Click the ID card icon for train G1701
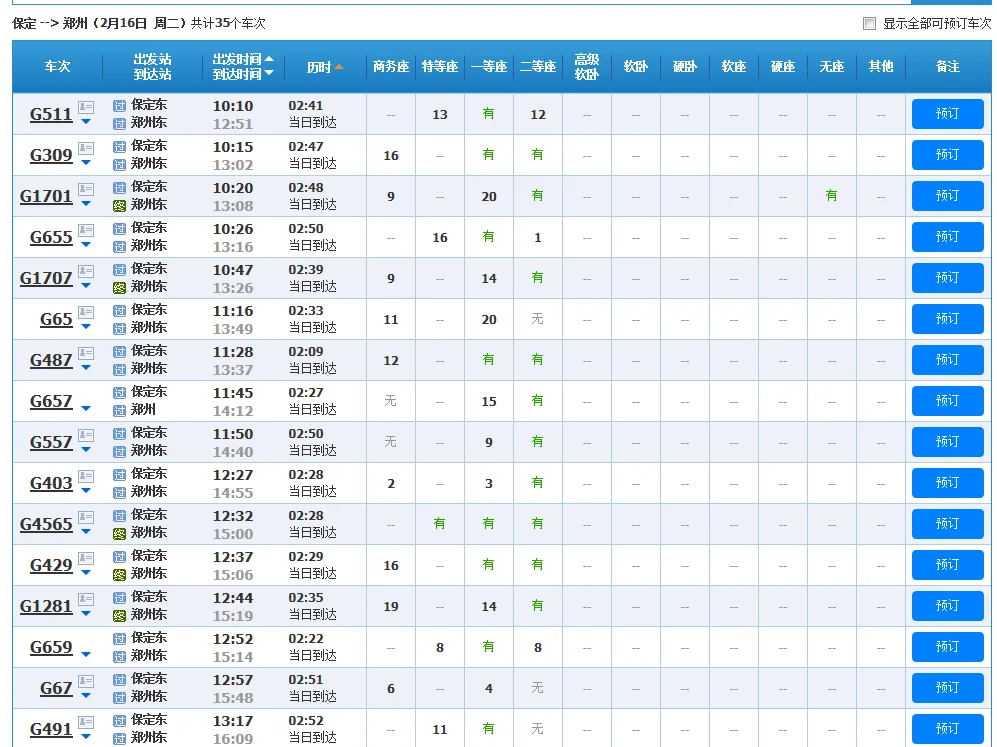 [x=86, y=189]
